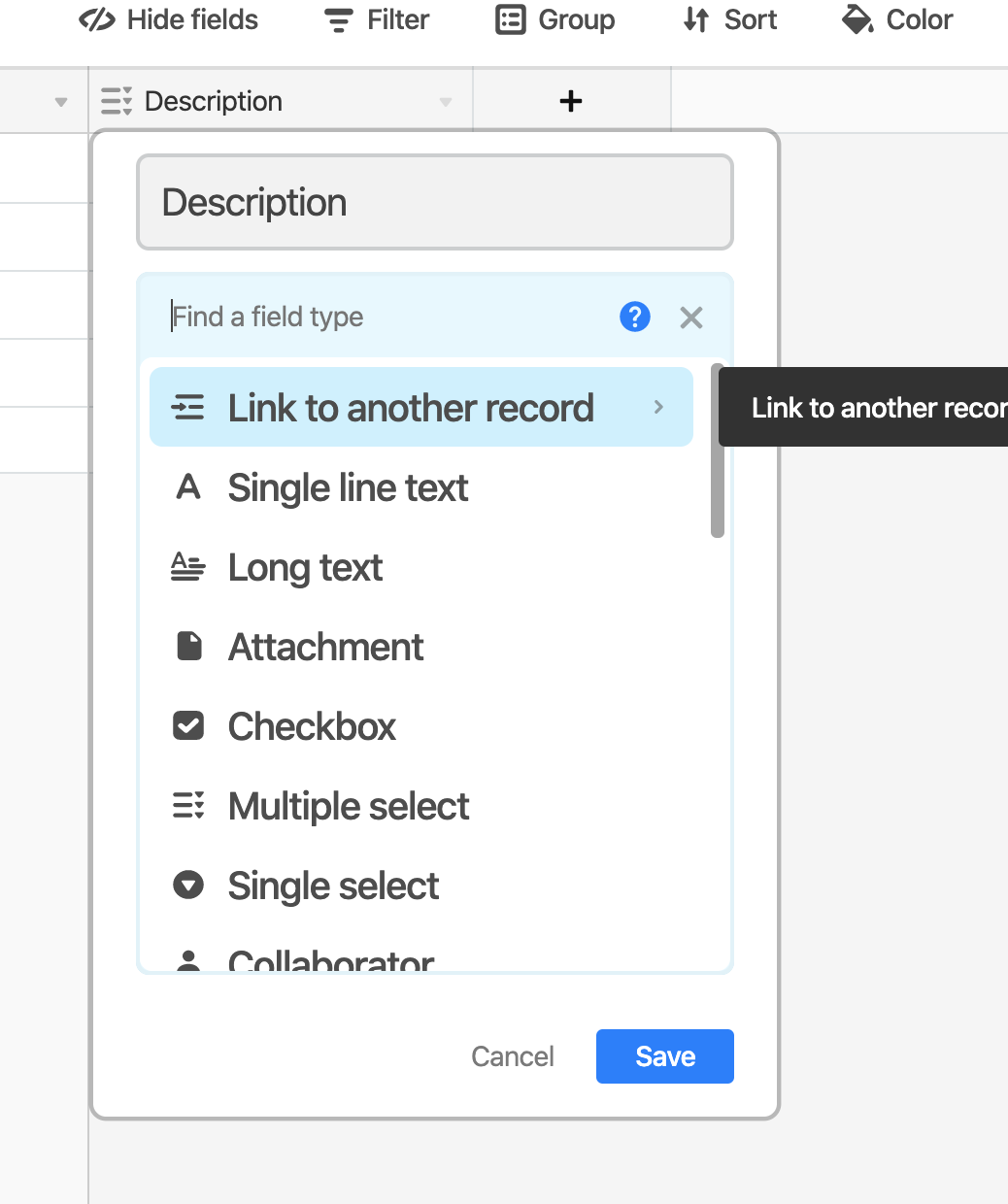Click the Group toolbar icon
Screen dimensions: 1008x1204
[x=511, y=20]
